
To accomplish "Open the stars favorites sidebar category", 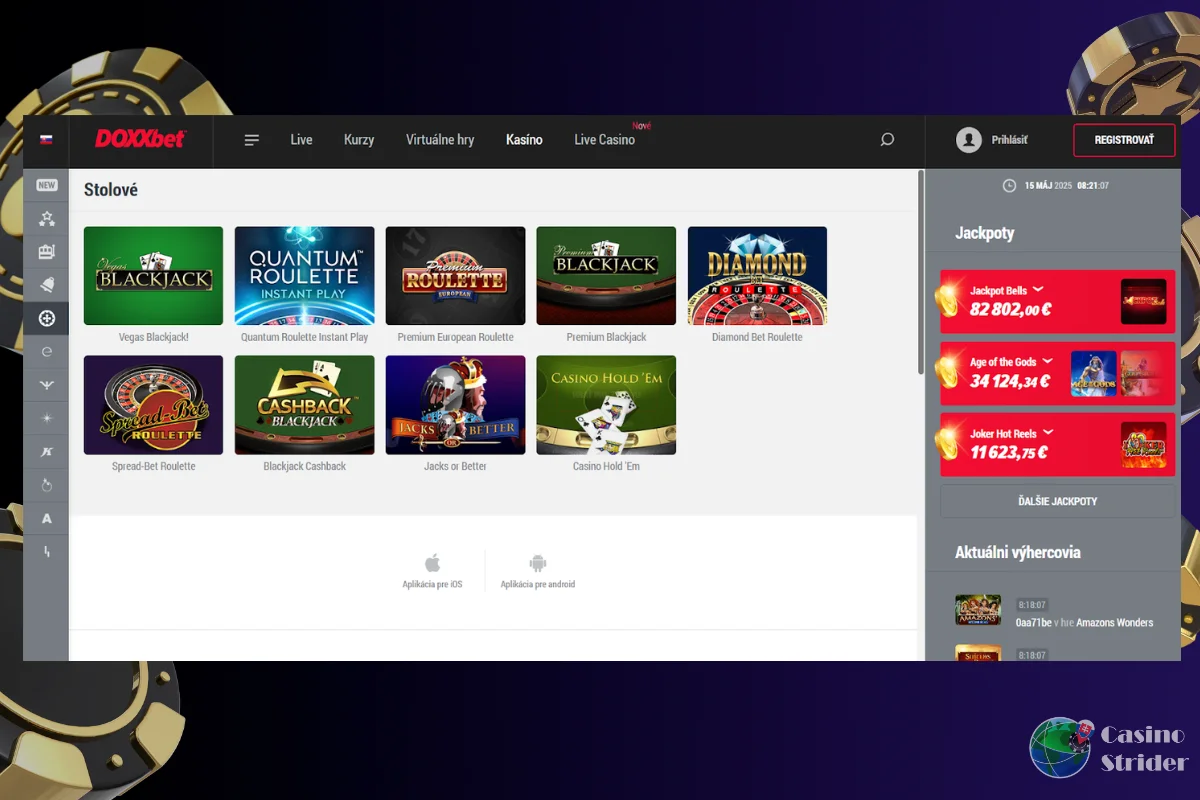I will point(47,218).
